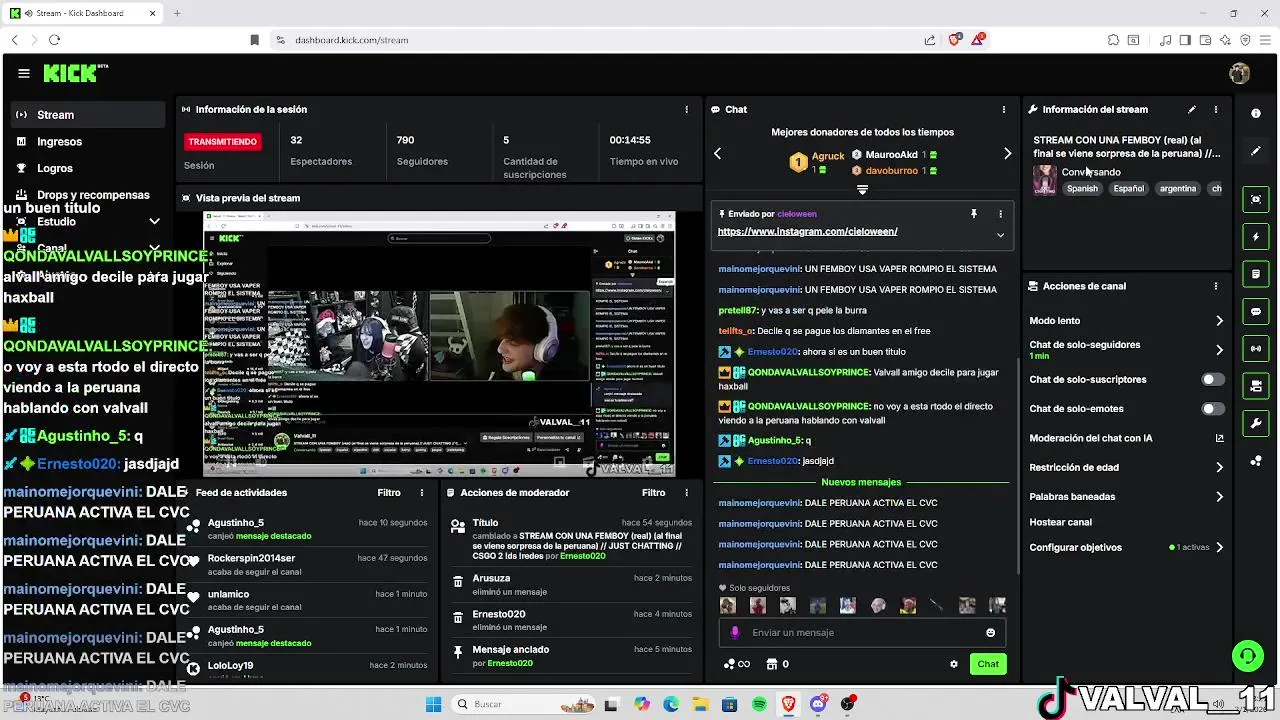Expand the pinned message chevron

pyautogui.click(x=1000, y=235)
